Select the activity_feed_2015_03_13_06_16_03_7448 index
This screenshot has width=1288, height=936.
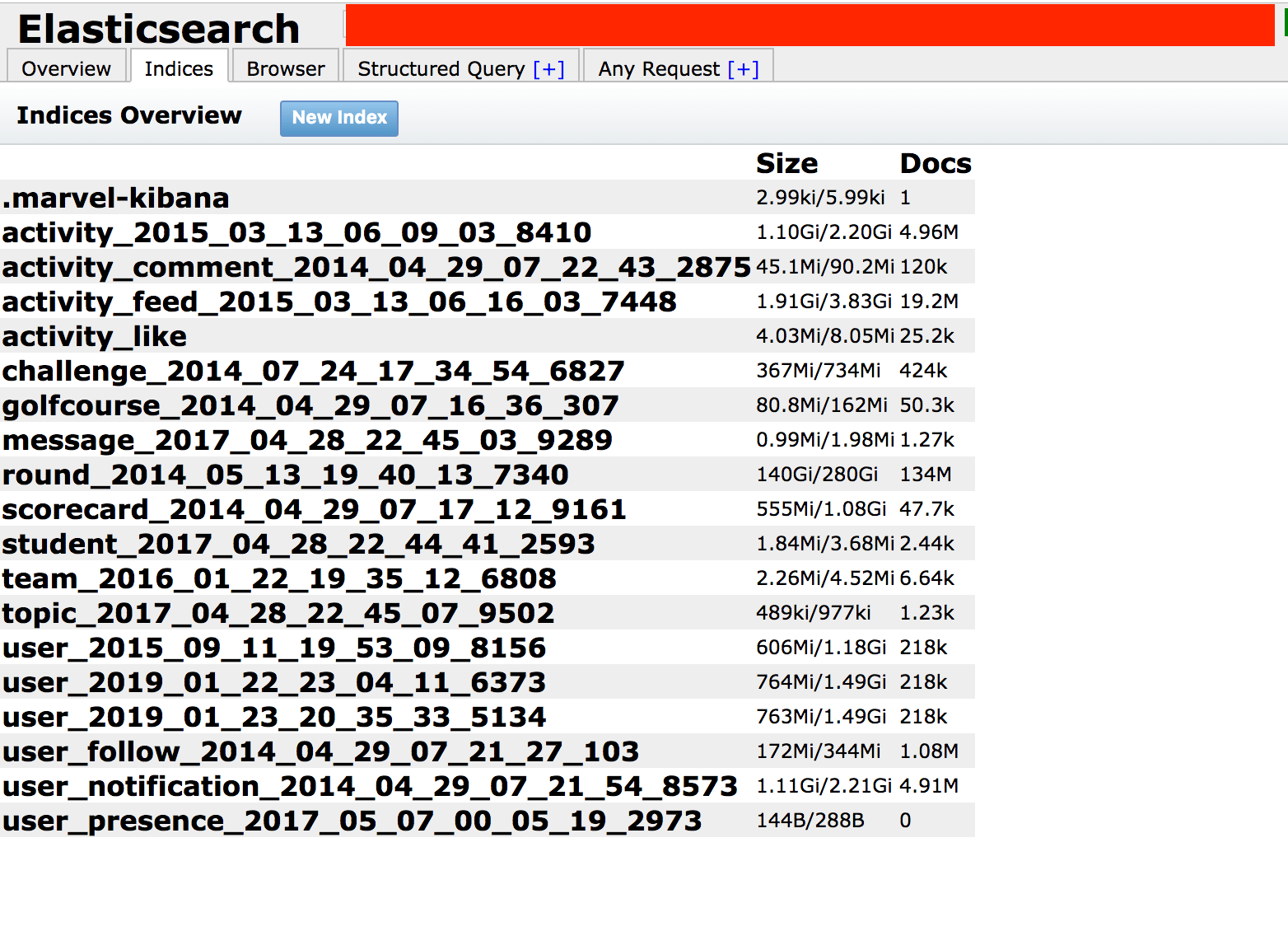coord(339,302)
